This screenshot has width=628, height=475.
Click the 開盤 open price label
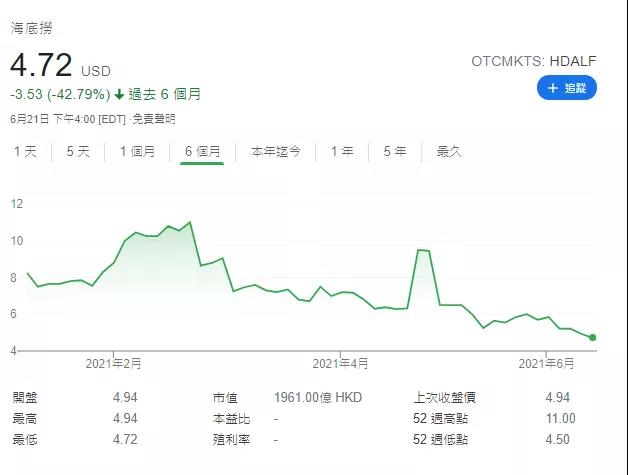click(x=25, y=398)
